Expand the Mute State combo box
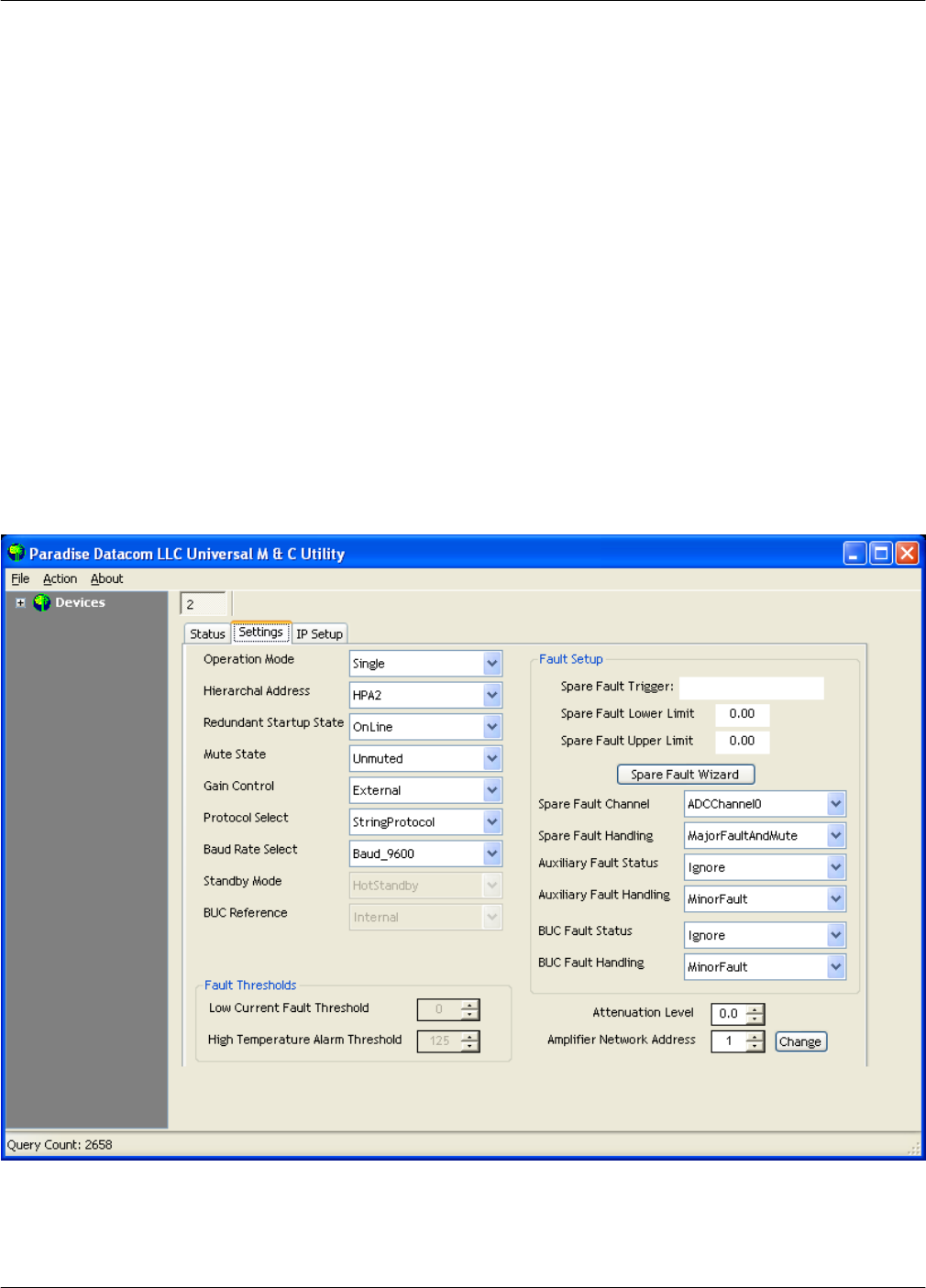Screen dimensions: 926x1288 [x=492, y=759]
